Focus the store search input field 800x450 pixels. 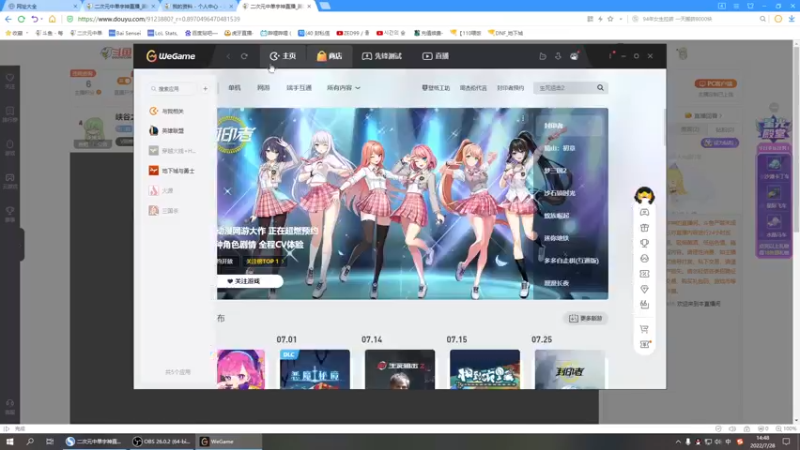tap(564, 88)
